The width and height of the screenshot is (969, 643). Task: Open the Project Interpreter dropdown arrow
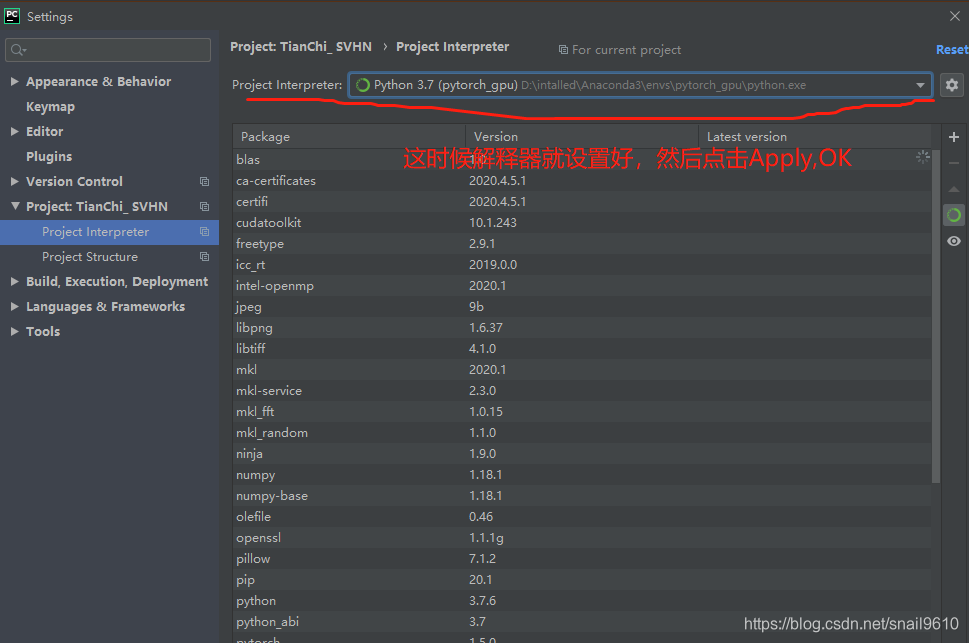(x=920, y=85)
